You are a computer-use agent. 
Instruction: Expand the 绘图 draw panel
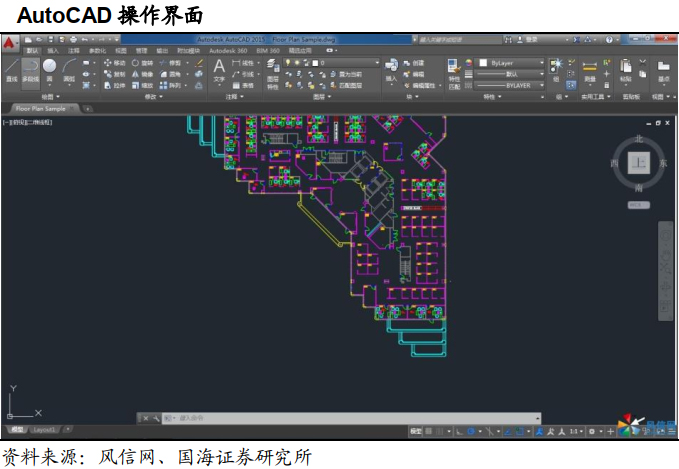48,98
